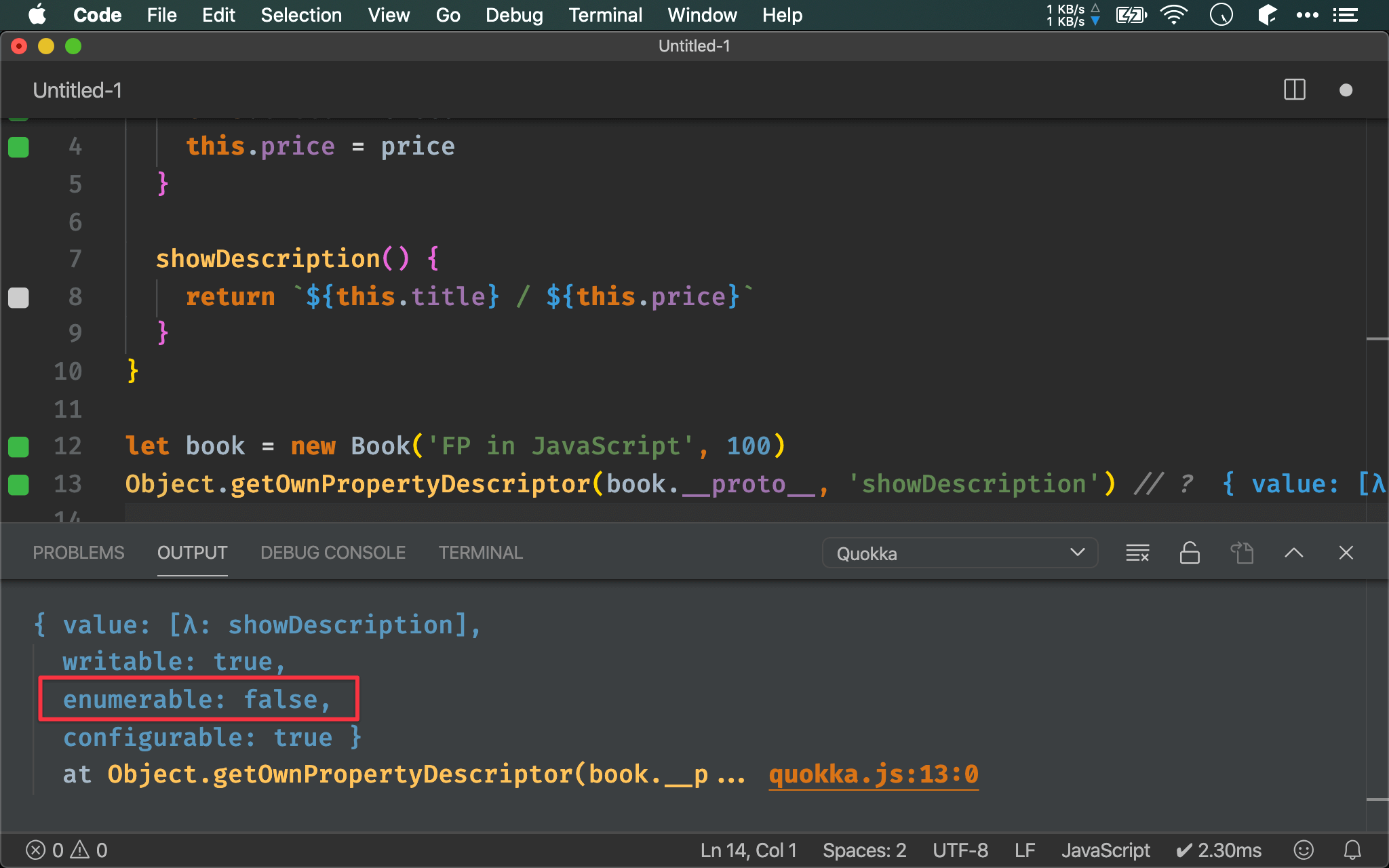The width and height of the screenshot is (1389, 868).
Task: Open the log output file icon
Action: tap(1242, 553)
